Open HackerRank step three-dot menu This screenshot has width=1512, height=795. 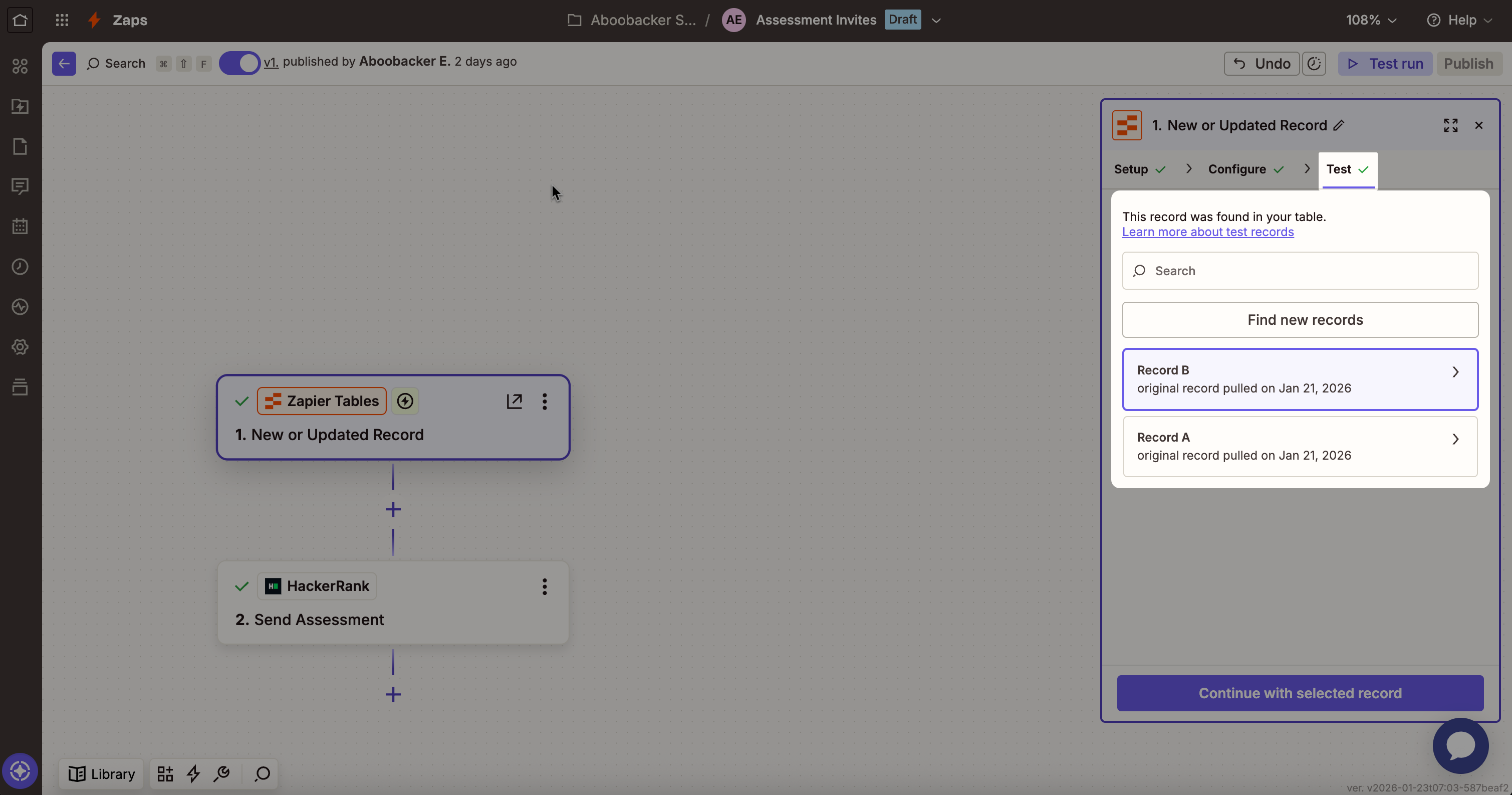click(544, 586)
